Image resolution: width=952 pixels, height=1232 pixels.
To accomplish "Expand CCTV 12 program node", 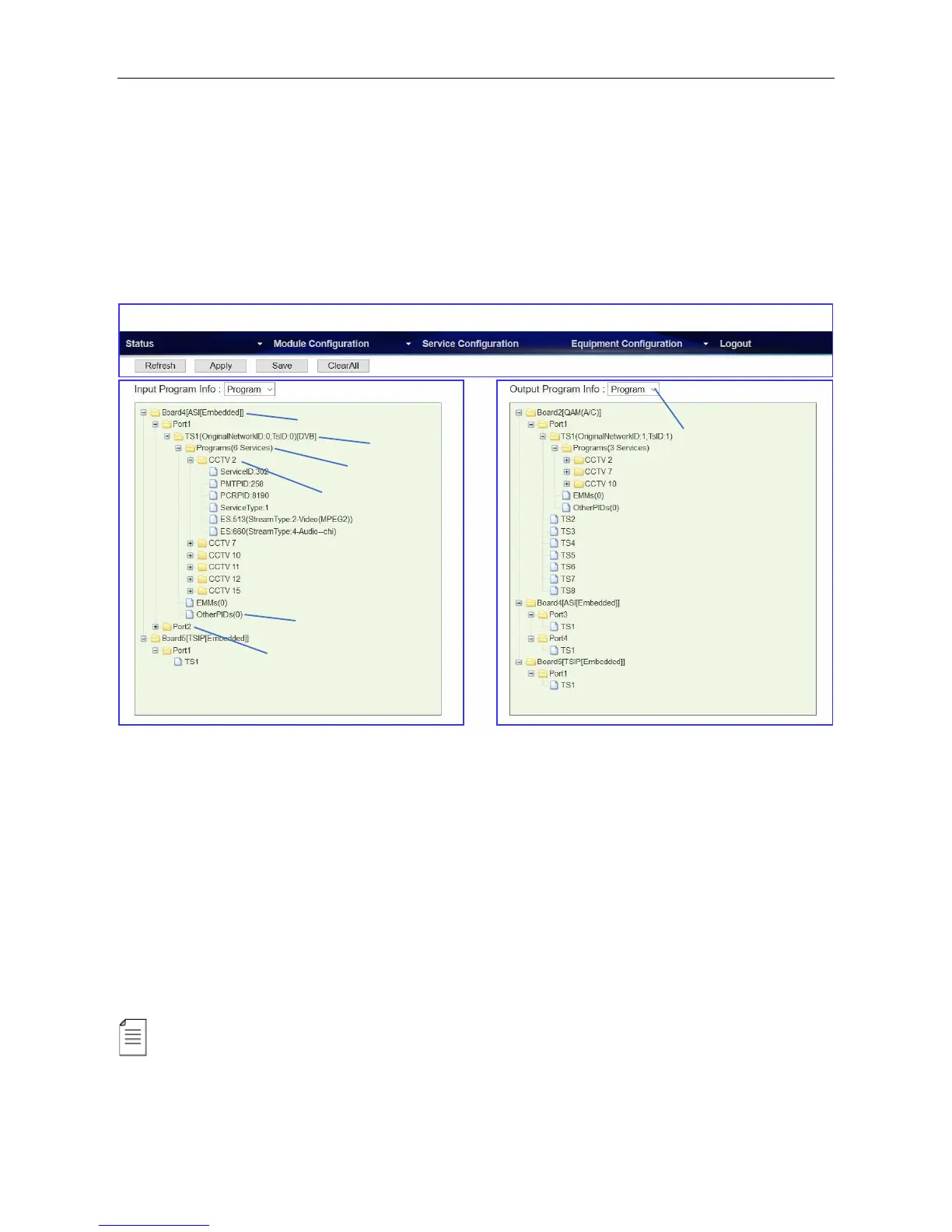I will point(191,579).
